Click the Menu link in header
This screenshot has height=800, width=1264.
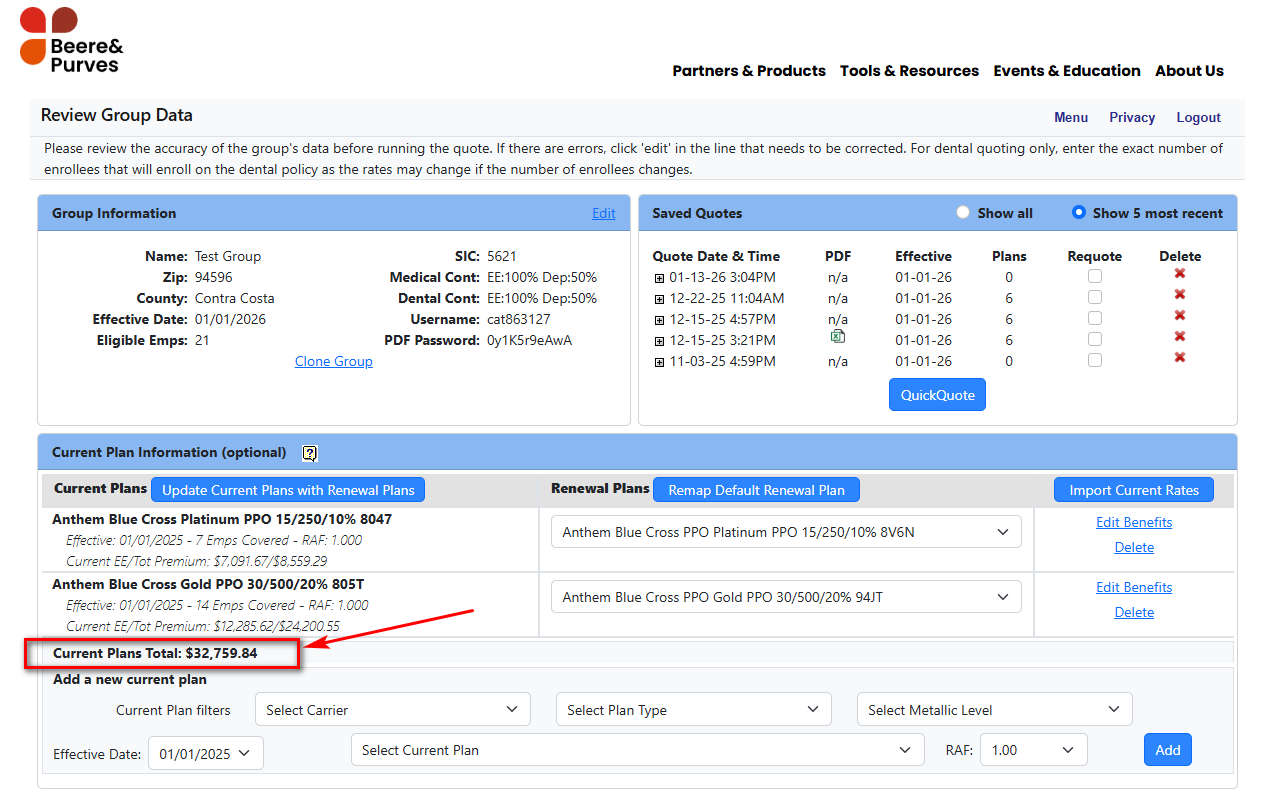click(x=1071, y=117)
